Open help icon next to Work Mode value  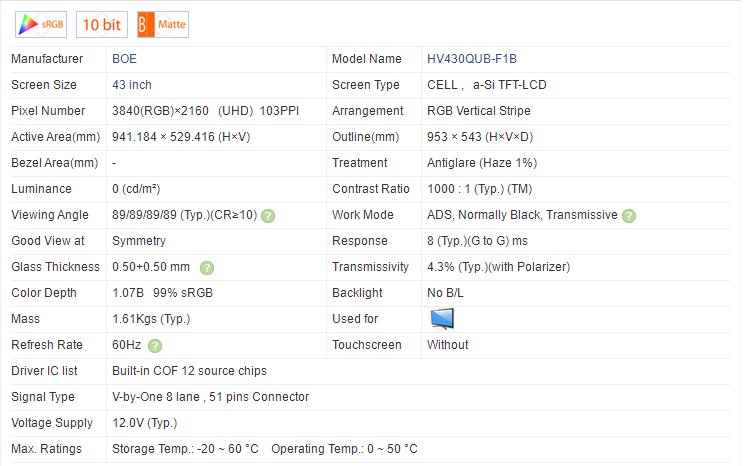click(x=628, y=215)
